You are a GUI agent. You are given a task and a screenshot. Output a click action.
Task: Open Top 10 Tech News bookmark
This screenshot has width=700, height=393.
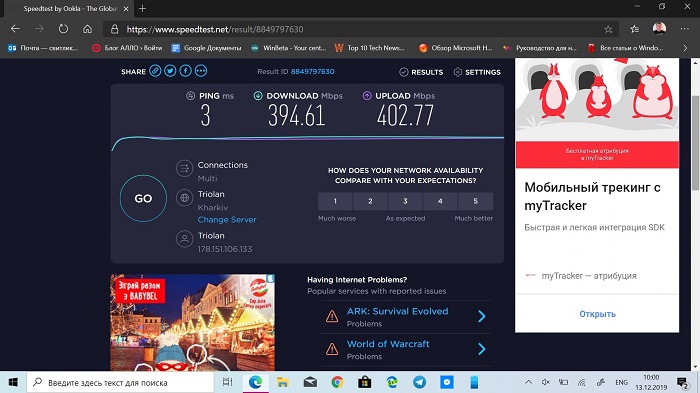[369, 48]
